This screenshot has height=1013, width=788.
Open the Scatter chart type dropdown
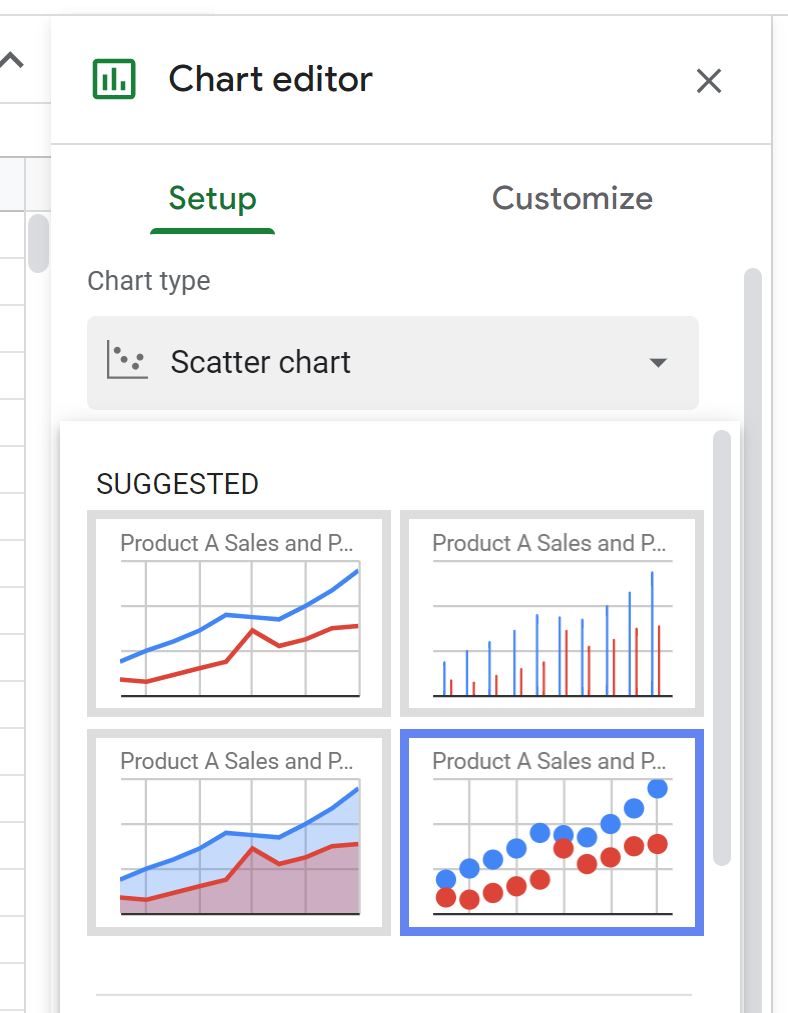pos(393,362)
